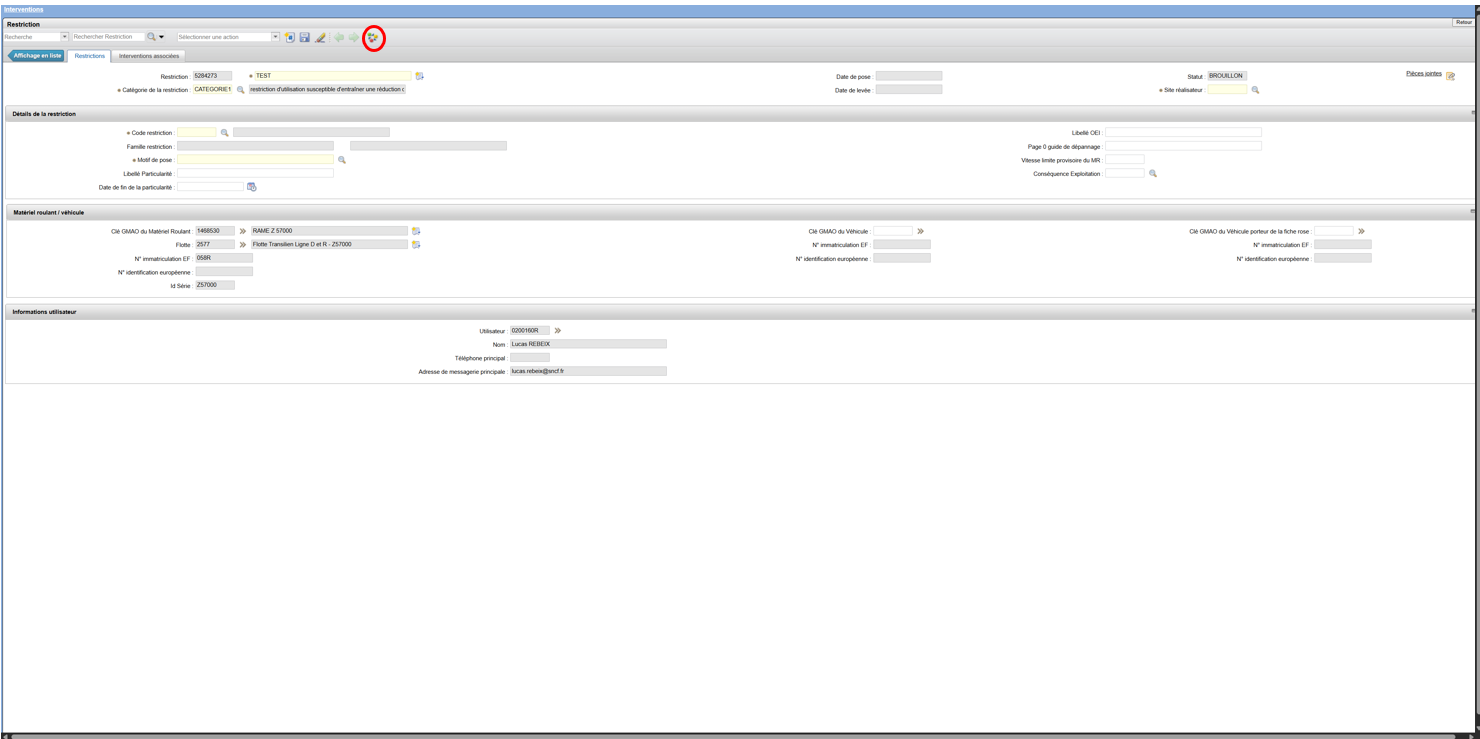This screenshot has height=739, width=1480.
Task: Focus the Libellé Particularité field
Action: (x=255, y=174)
